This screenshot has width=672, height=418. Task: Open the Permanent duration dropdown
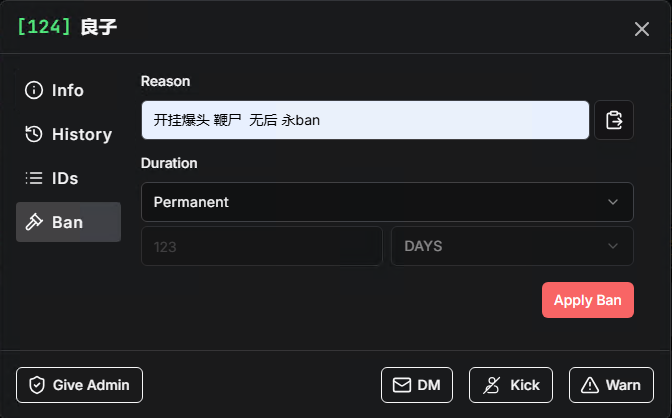coord(387,202)
